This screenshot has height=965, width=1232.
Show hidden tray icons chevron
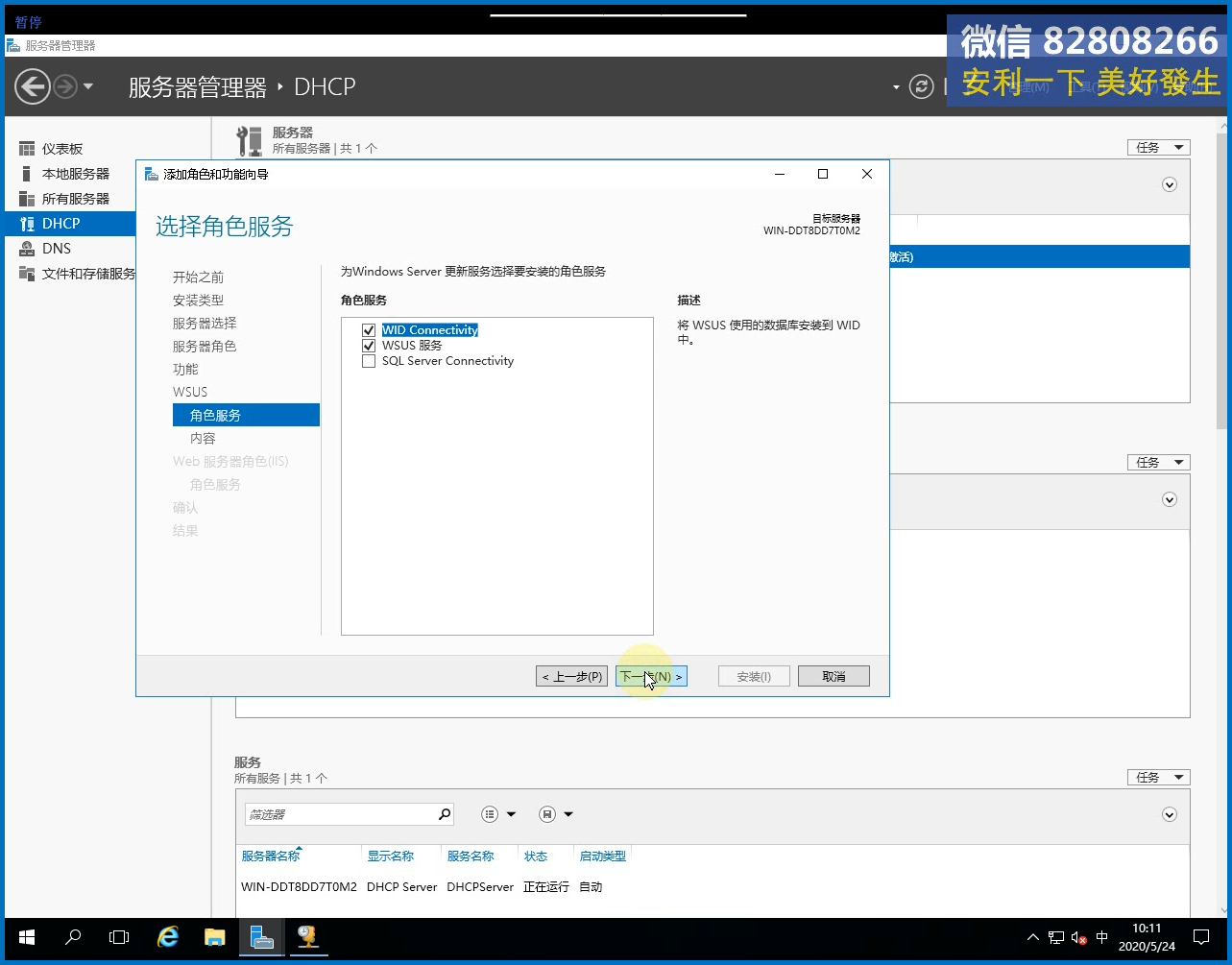tap(1033, 937)
